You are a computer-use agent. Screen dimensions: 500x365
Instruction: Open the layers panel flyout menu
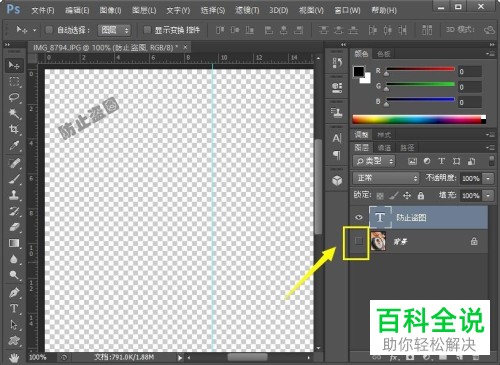(490, 147)
